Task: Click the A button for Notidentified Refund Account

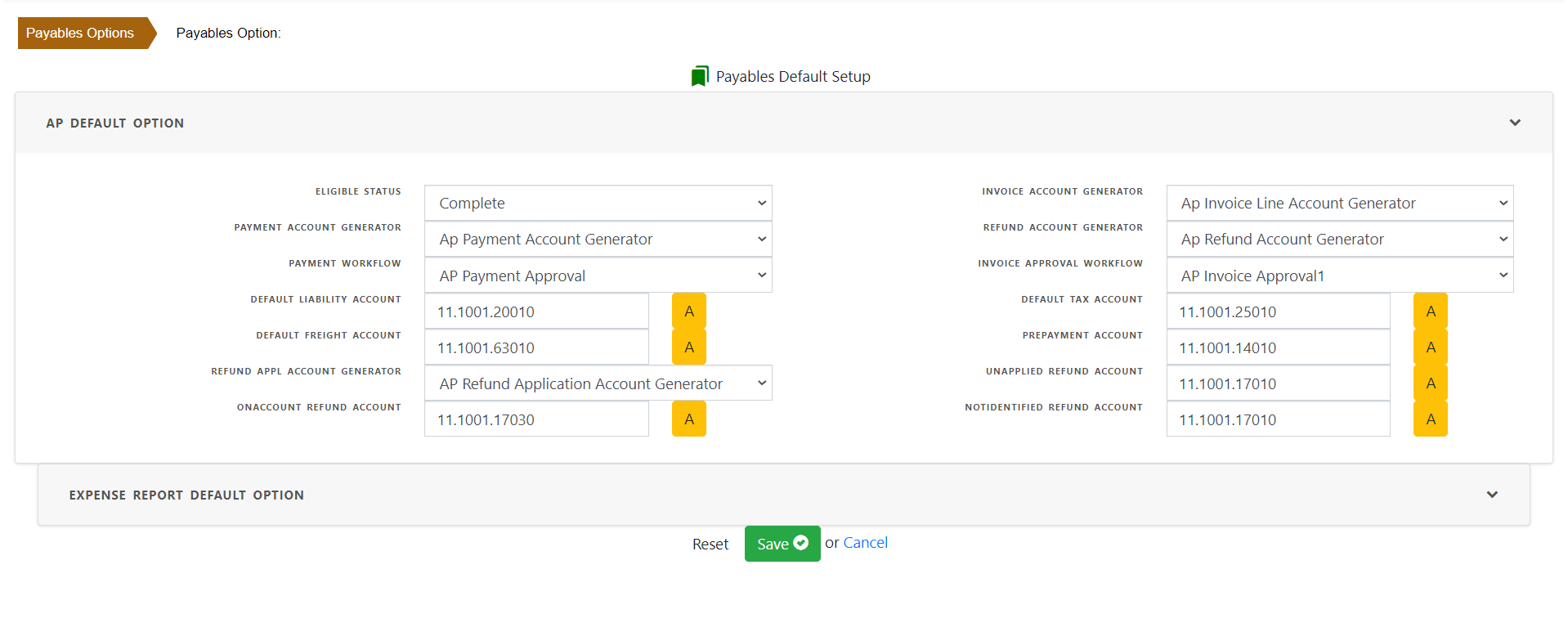Action: pos(1431,419)
